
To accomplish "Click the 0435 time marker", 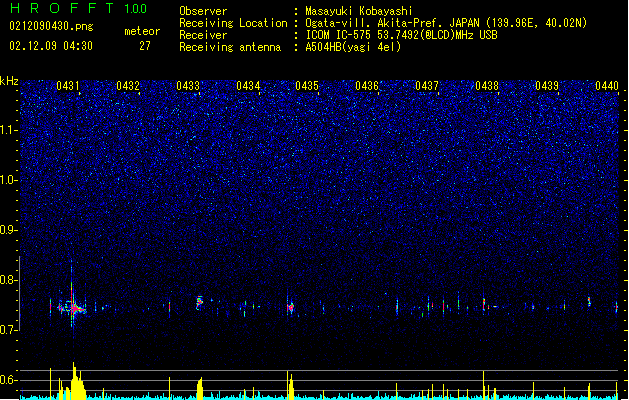I will [x=307, y=86].
